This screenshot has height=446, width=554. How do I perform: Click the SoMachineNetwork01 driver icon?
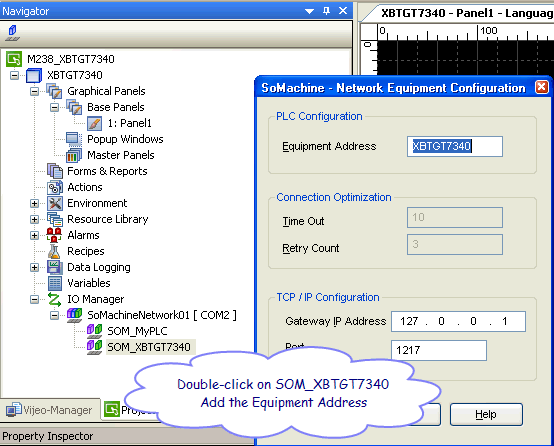(75, 315)
